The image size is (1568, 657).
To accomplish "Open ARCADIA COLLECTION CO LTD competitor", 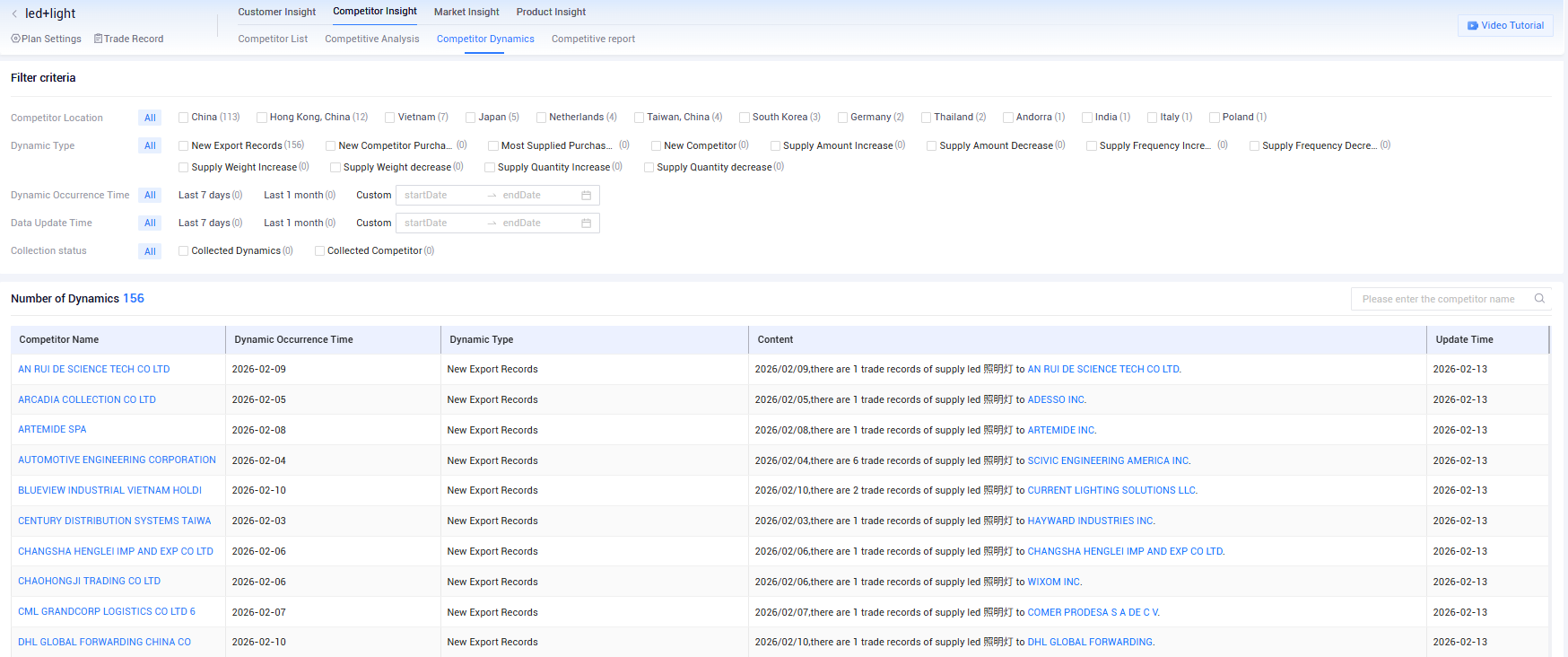I will tap(87, 399).
